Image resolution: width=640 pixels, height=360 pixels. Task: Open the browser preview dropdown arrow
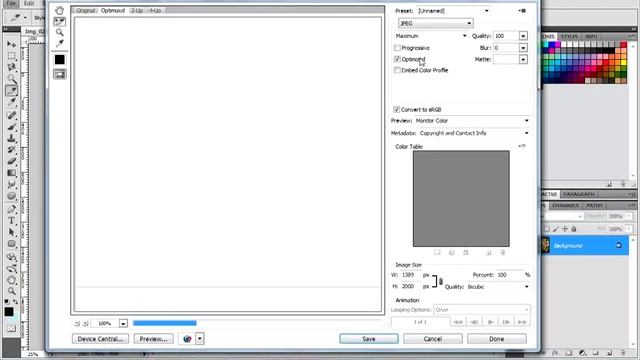[200, 339]
